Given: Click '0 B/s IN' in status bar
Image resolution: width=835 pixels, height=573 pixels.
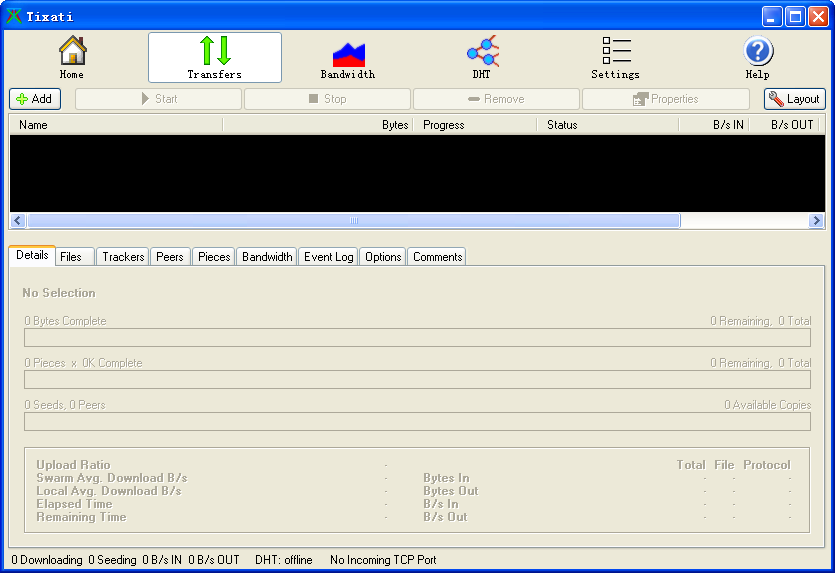Looking at the screenshot, I should click(162, 560).
